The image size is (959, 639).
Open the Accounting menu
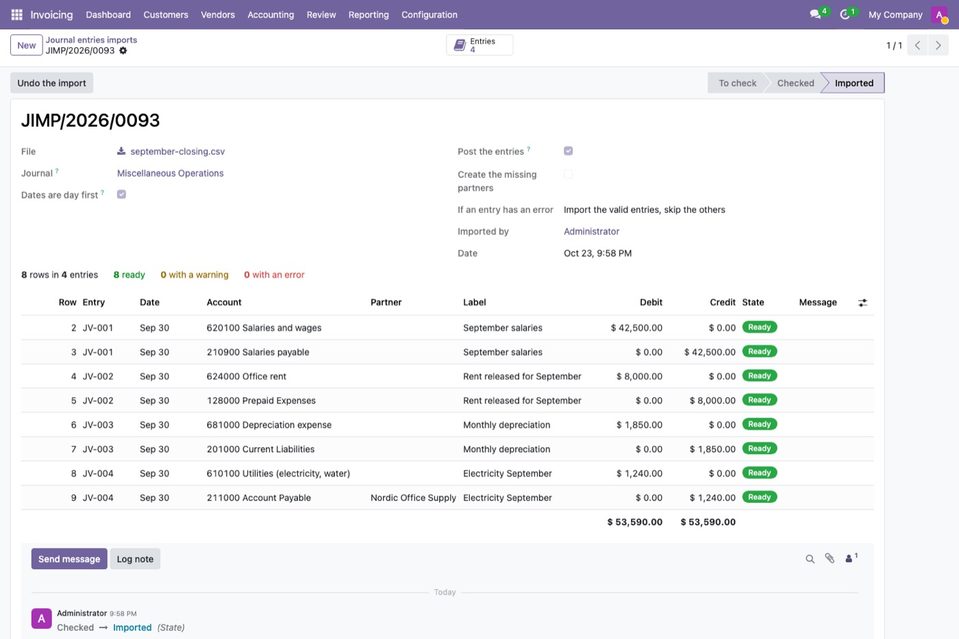(270, 15)
